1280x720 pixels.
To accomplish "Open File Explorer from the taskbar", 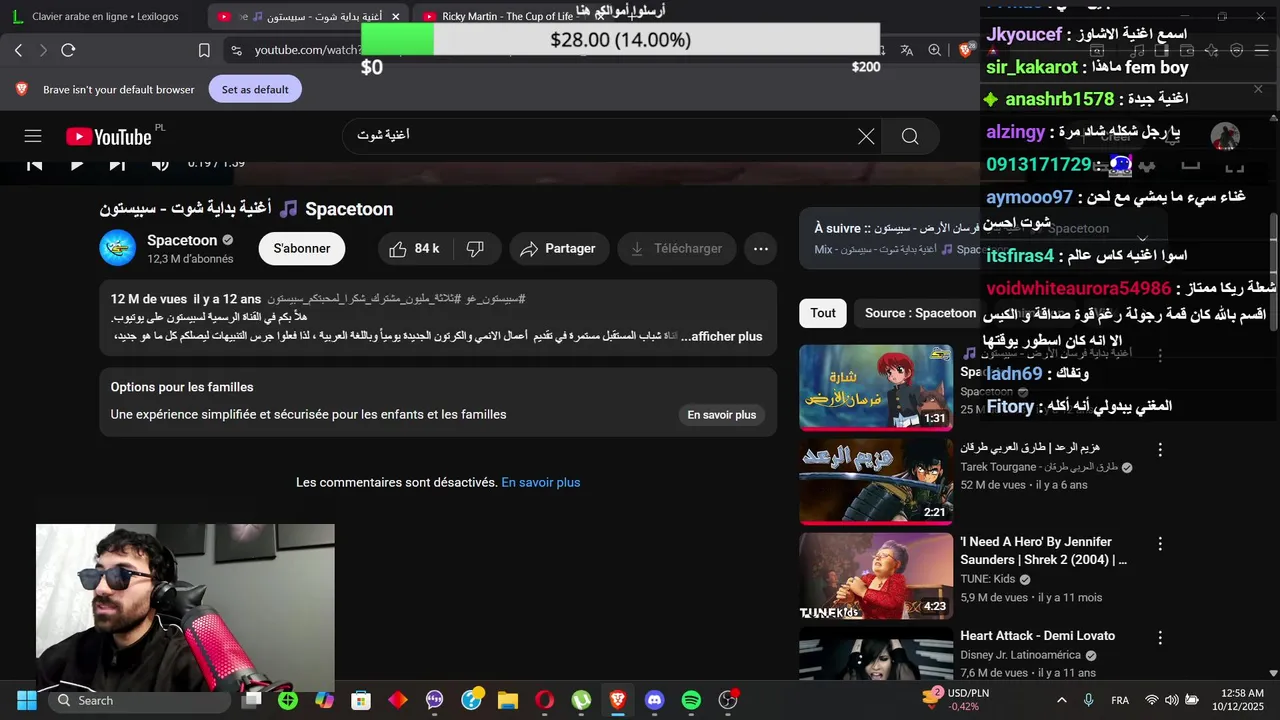I will [x=508, y=700].
